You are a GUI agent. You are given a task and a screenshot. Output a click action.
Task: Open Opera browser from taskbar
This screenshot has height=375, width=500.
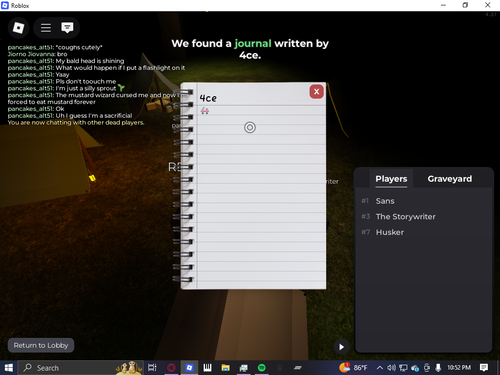pos(171,368)
